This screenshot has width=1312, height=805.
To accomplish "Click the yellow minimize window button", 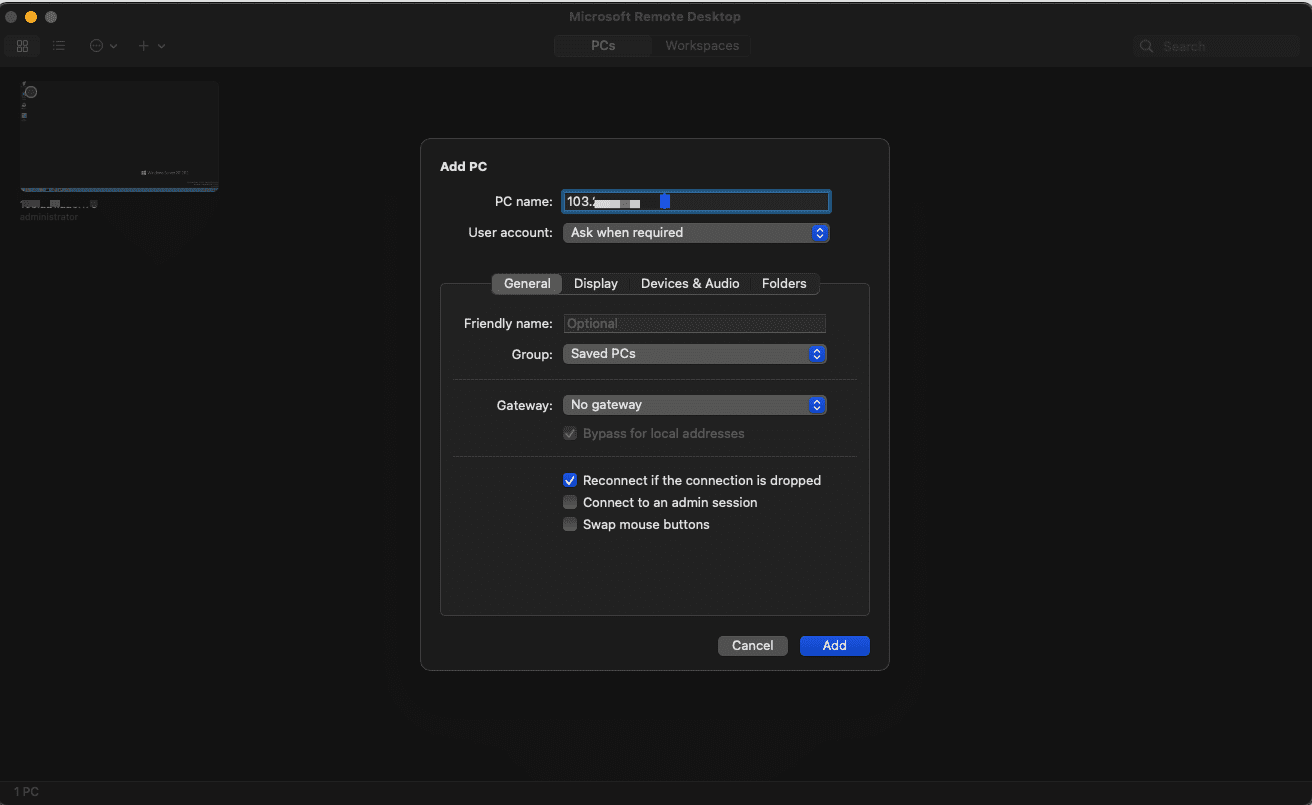I will (x=31, y=17).
